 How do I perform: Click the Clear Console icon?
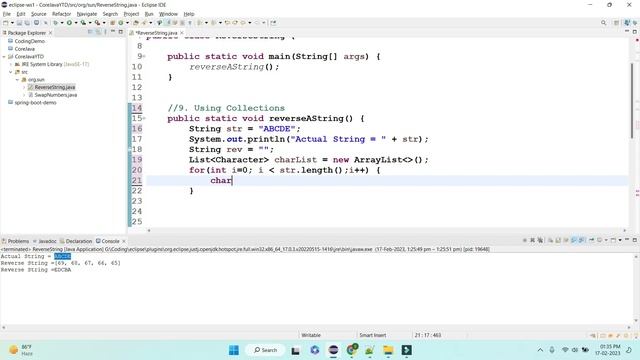click(550, 240)
